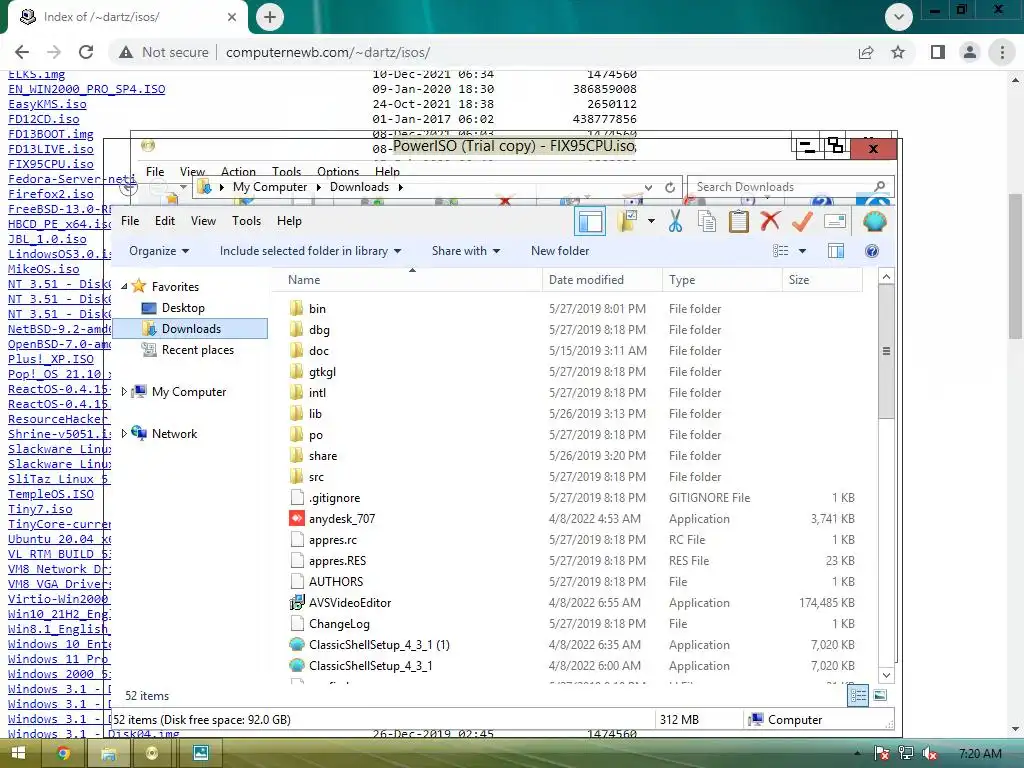Click the address bar refresh icon
1024x768 pixels.
(670, 187)
